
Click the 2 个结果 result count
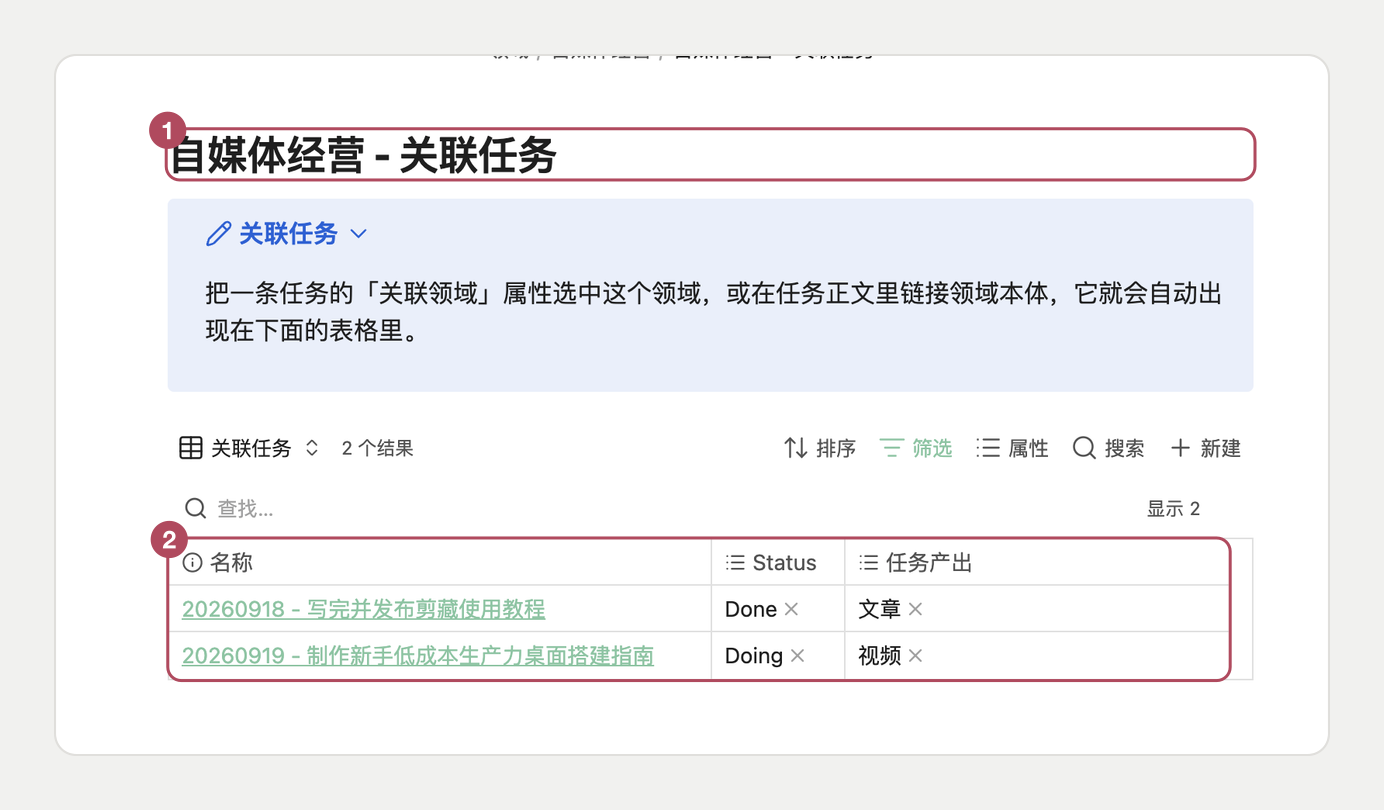pos(378,448)
